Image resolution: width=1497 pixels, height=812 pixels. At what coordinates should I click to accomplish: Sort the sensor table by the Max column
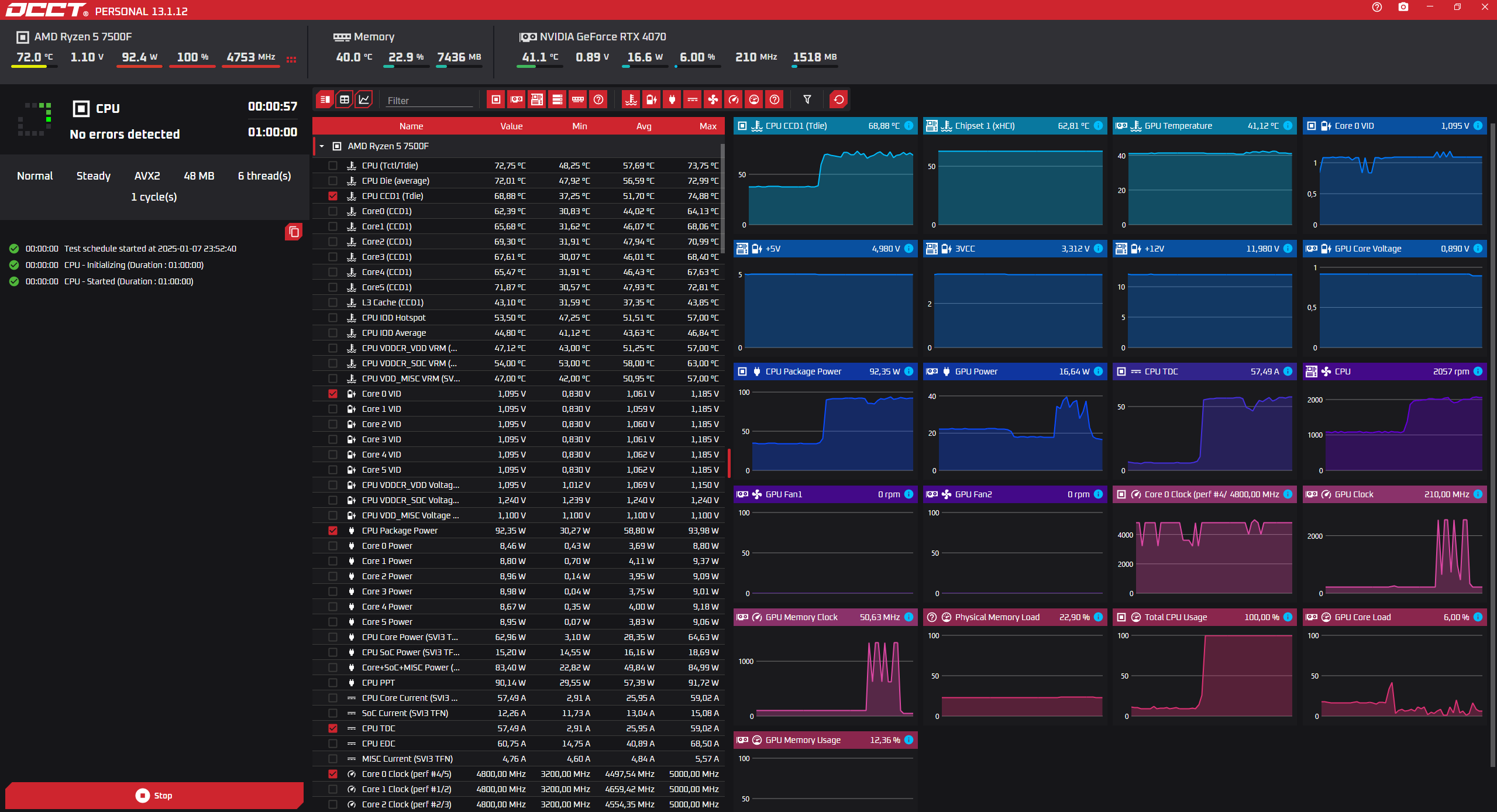pyautogui.click(x=707, y=126)
